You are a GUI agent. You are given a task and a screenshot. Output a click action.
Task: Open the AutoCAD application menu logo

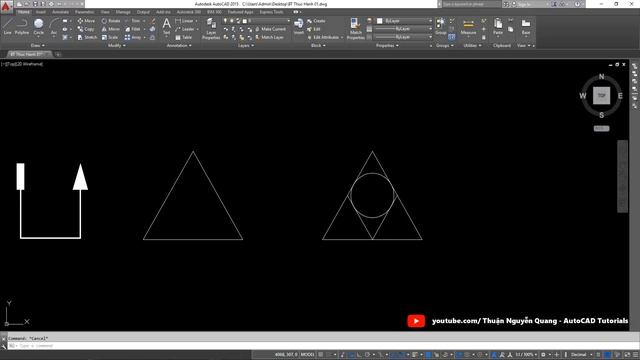coord(6,6)
